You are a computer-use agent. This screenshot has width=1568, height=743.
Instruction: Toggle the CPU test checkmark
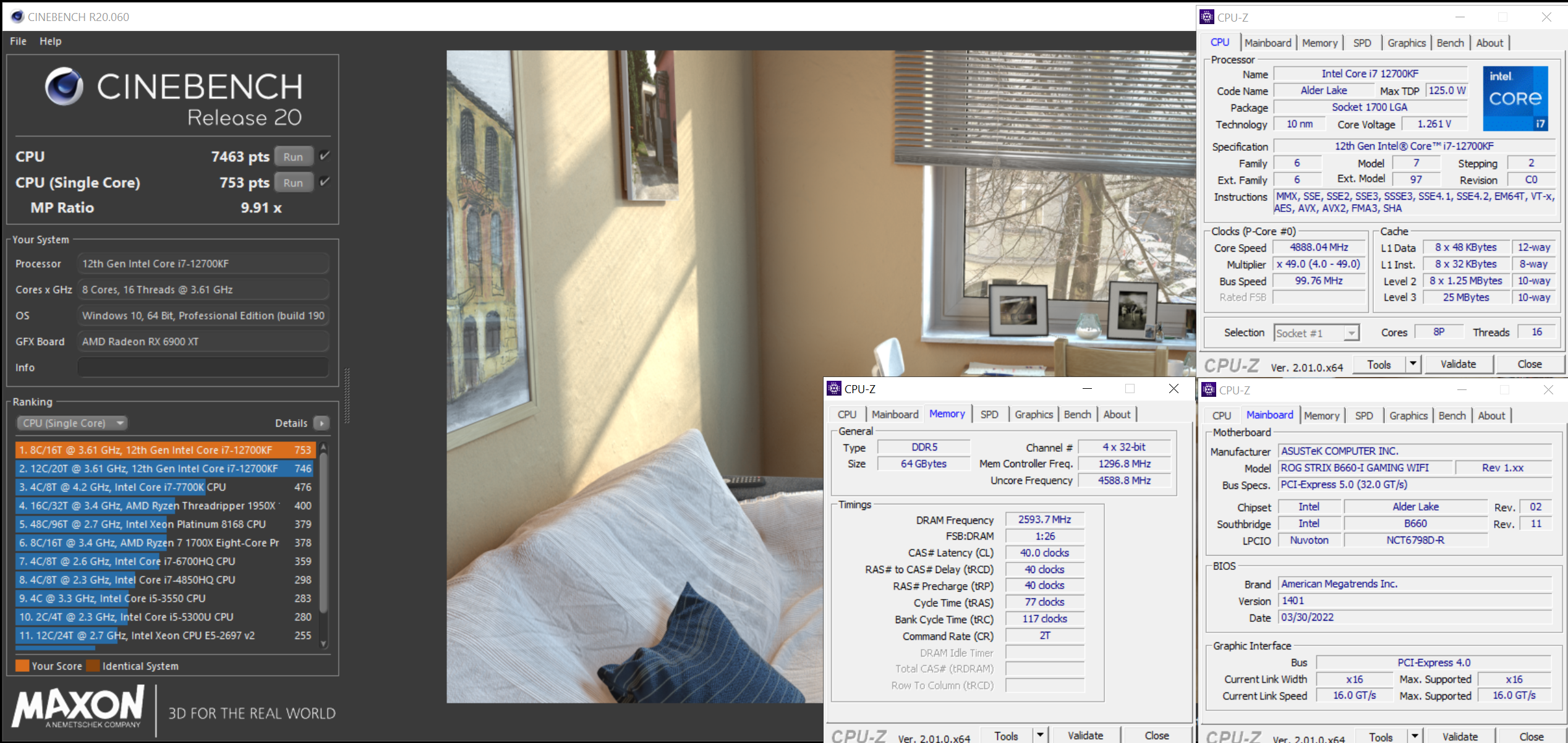pos(325,156)
